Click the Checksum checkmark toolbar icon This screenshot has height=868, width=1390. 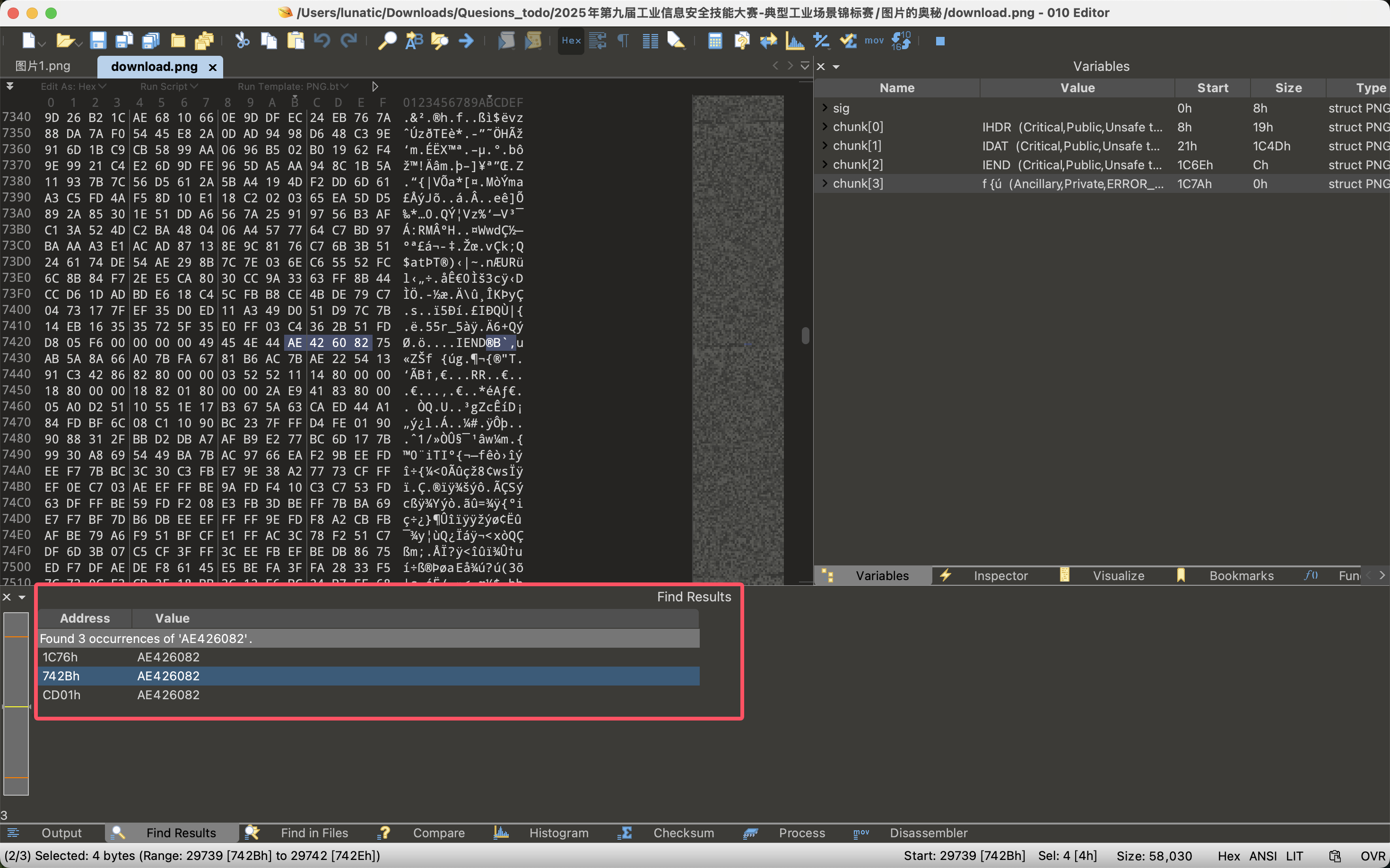pyautogui.click(x=847, y=40)
